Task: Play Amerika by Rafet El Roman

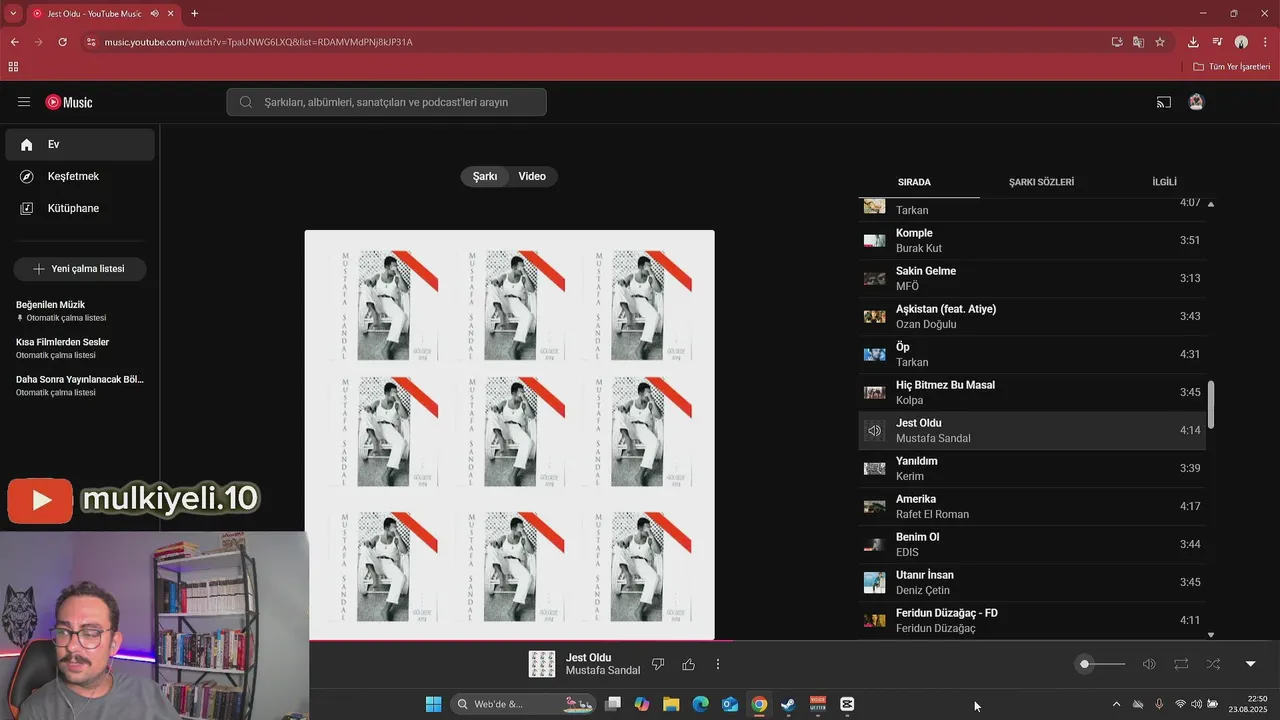Action: [1032, 506]
